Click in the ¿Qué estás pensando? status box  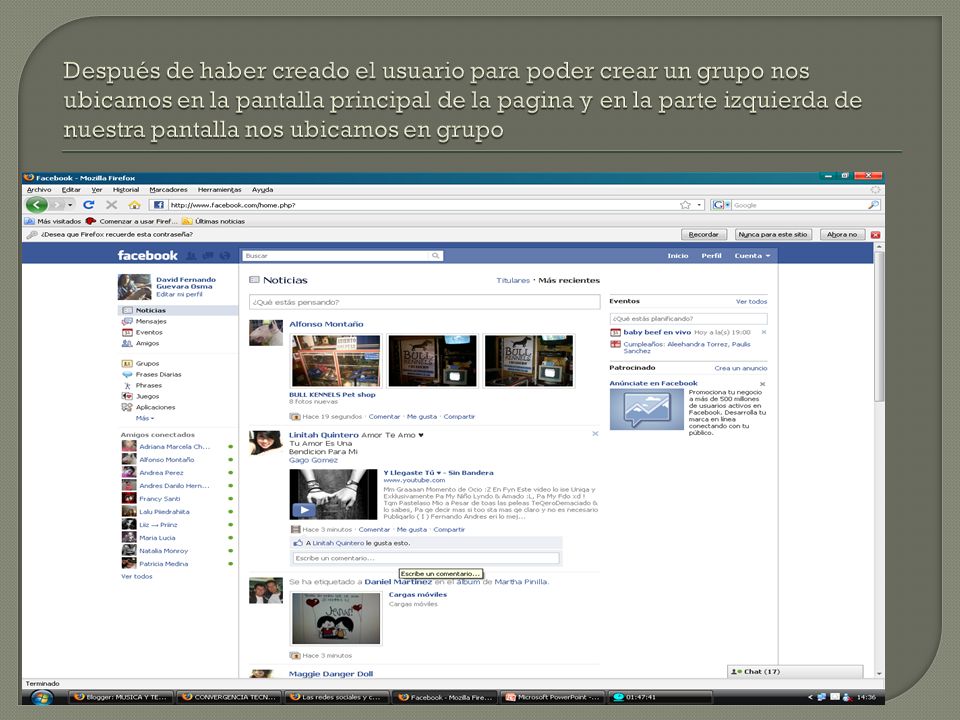(424, 302)
